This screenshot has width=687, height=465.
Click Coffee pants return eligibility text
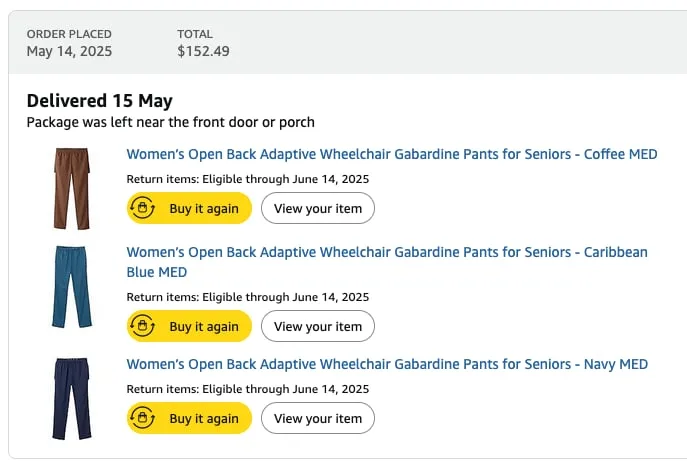(248, 179)
